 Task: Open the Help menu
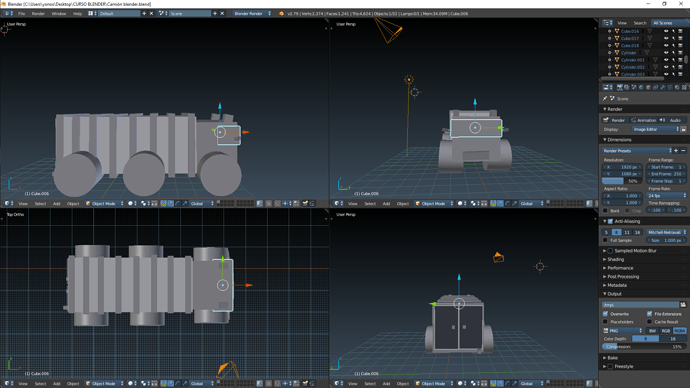(x=77, y=14)
